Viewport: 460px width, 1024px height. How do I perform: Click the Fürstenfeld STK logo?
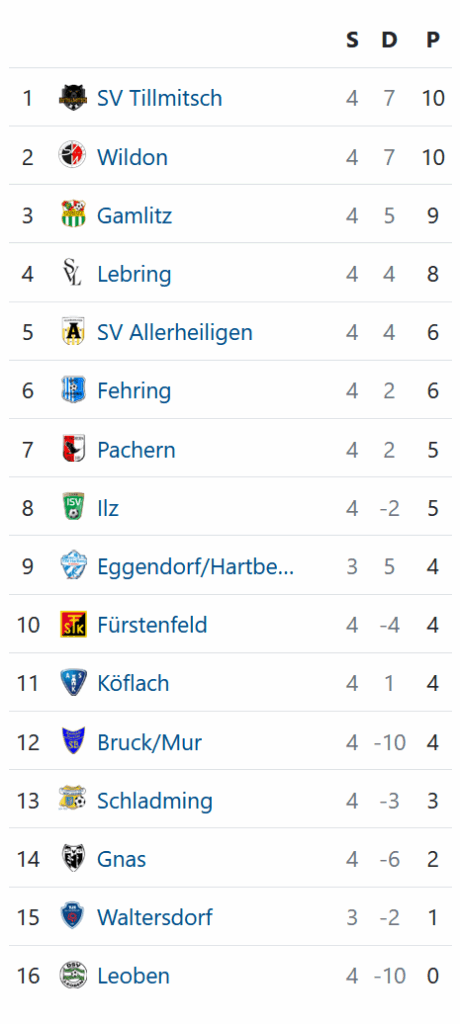coord(72,625)
